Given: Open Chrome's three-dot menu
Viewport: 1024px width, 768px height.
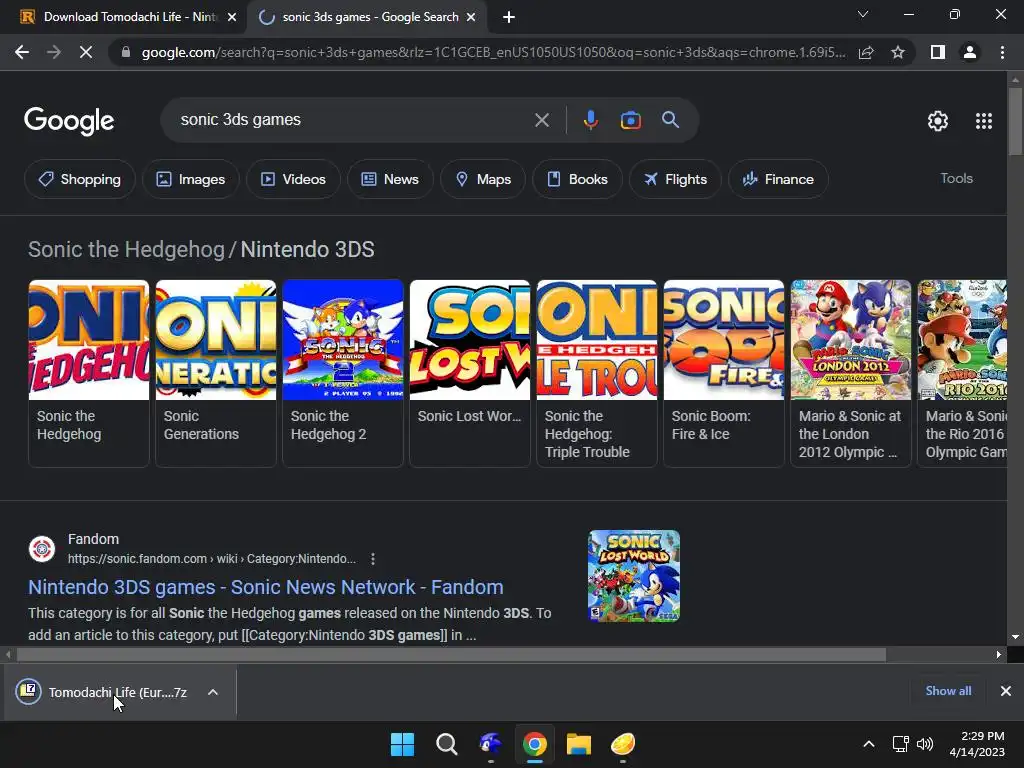Looking at the screenshot, I should (1002, 52).
